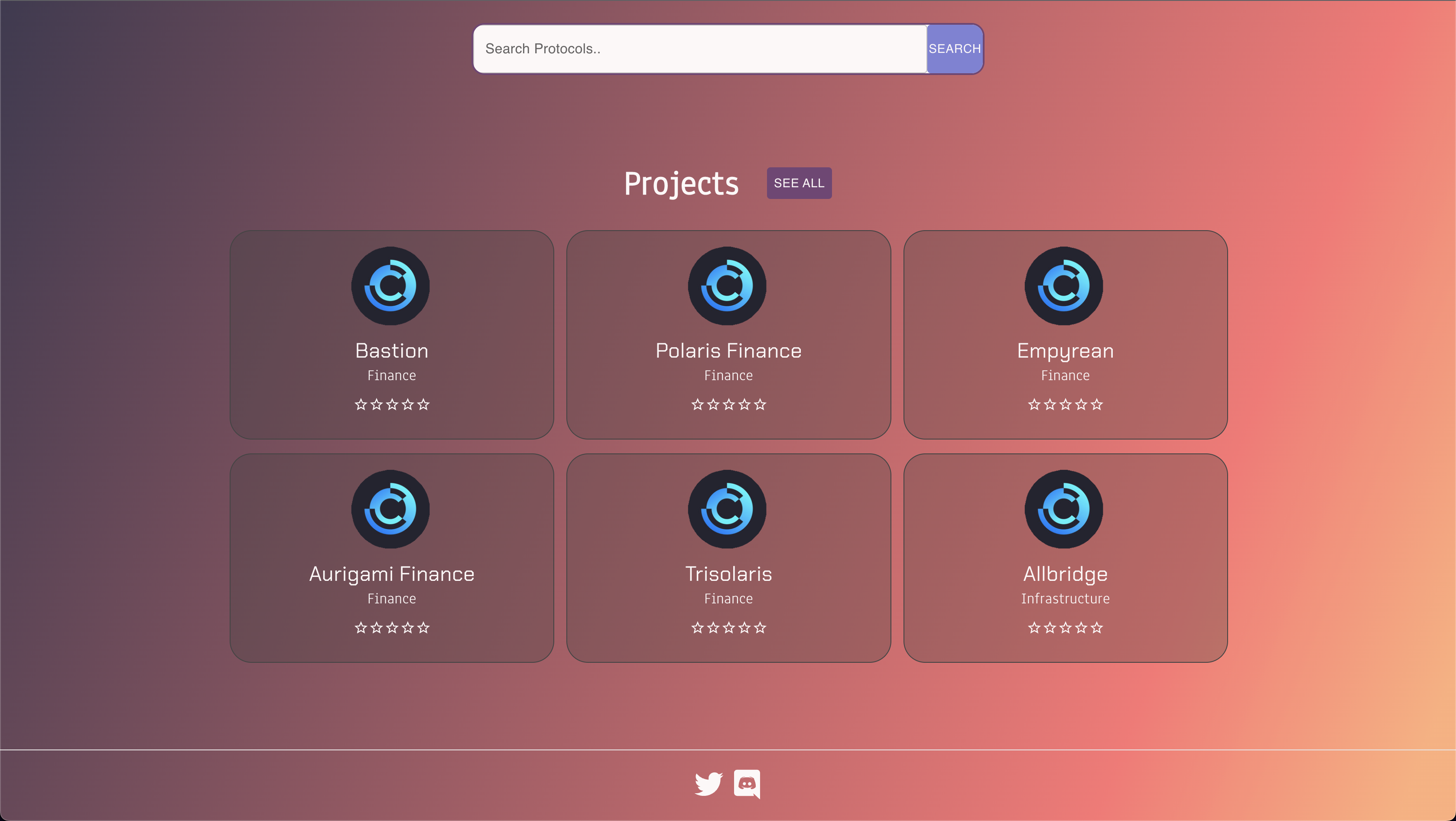Open the Trisolaris logo icon
The width and height of the screenshot is (1456, 821).
click(x=728, y=509)
